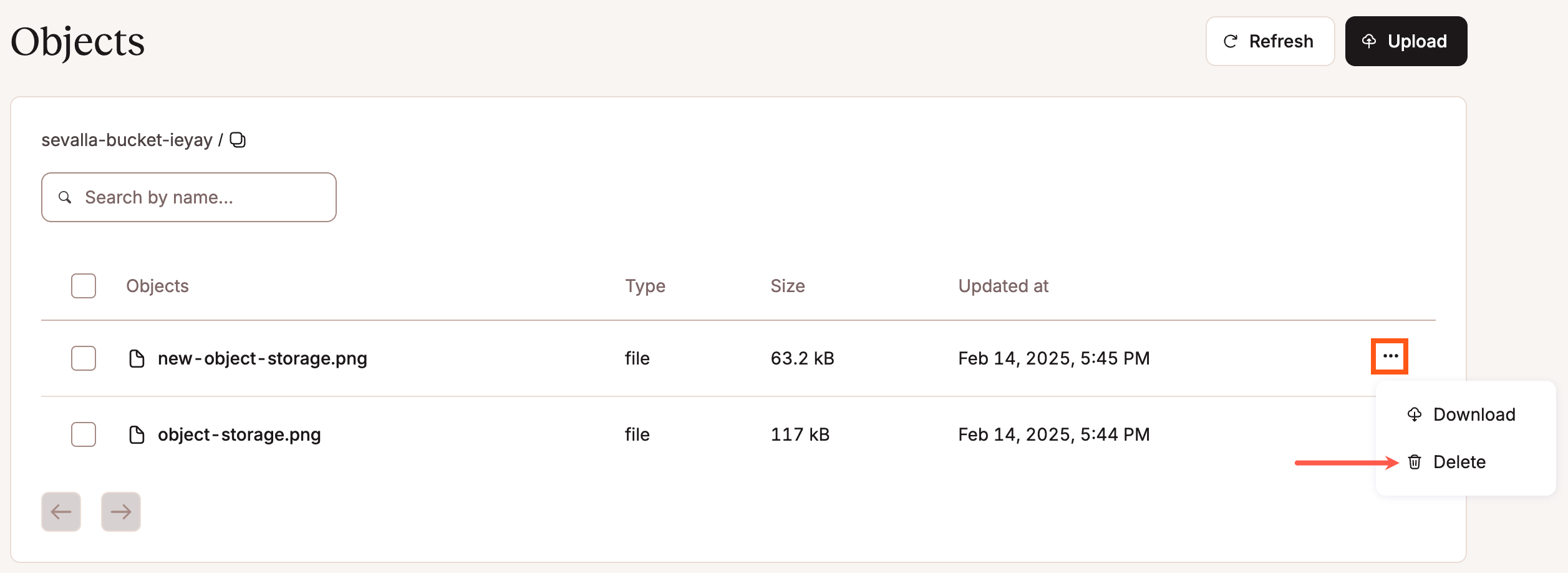
Task: Select the file icon next to new-object-storage.png
Action: (137, 358)
